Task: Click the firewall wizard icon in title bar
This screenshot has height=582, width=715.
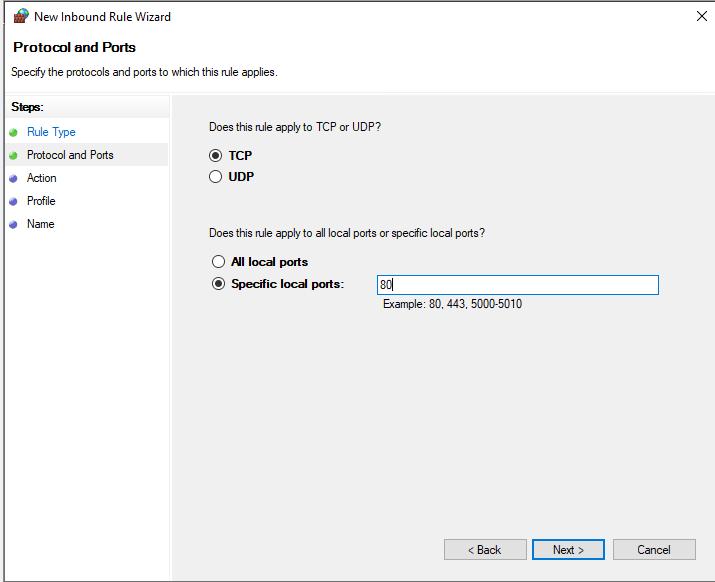Action: click(x=21, y=16)
